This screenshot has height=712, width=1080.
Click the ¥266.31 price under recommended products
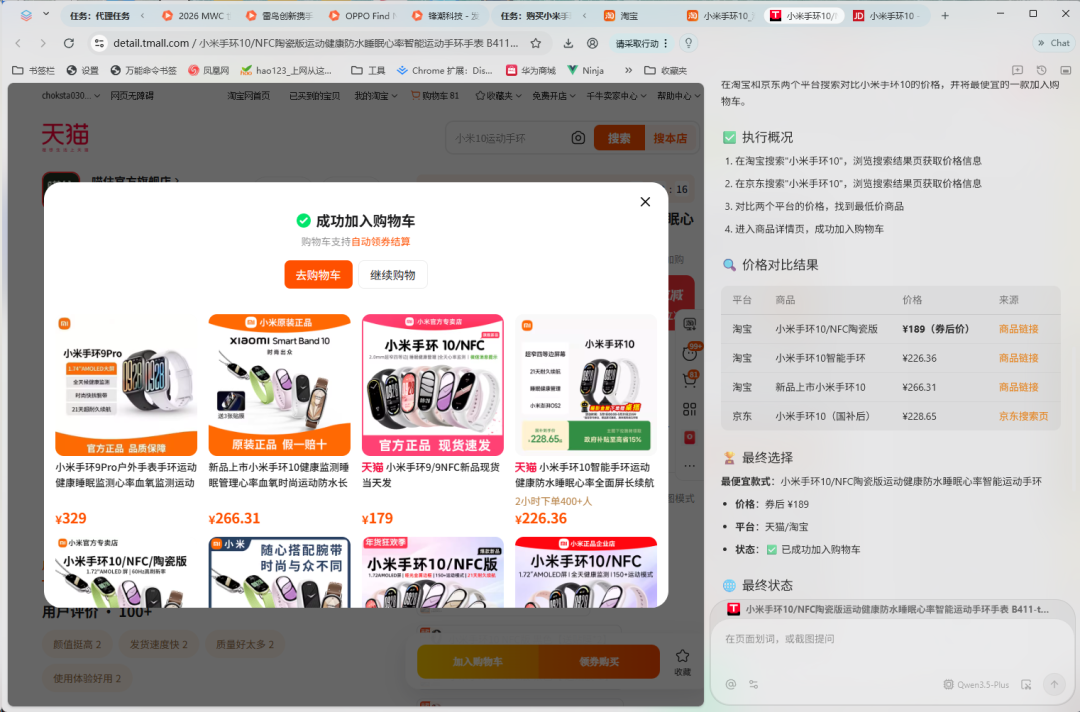pos(234,519)
